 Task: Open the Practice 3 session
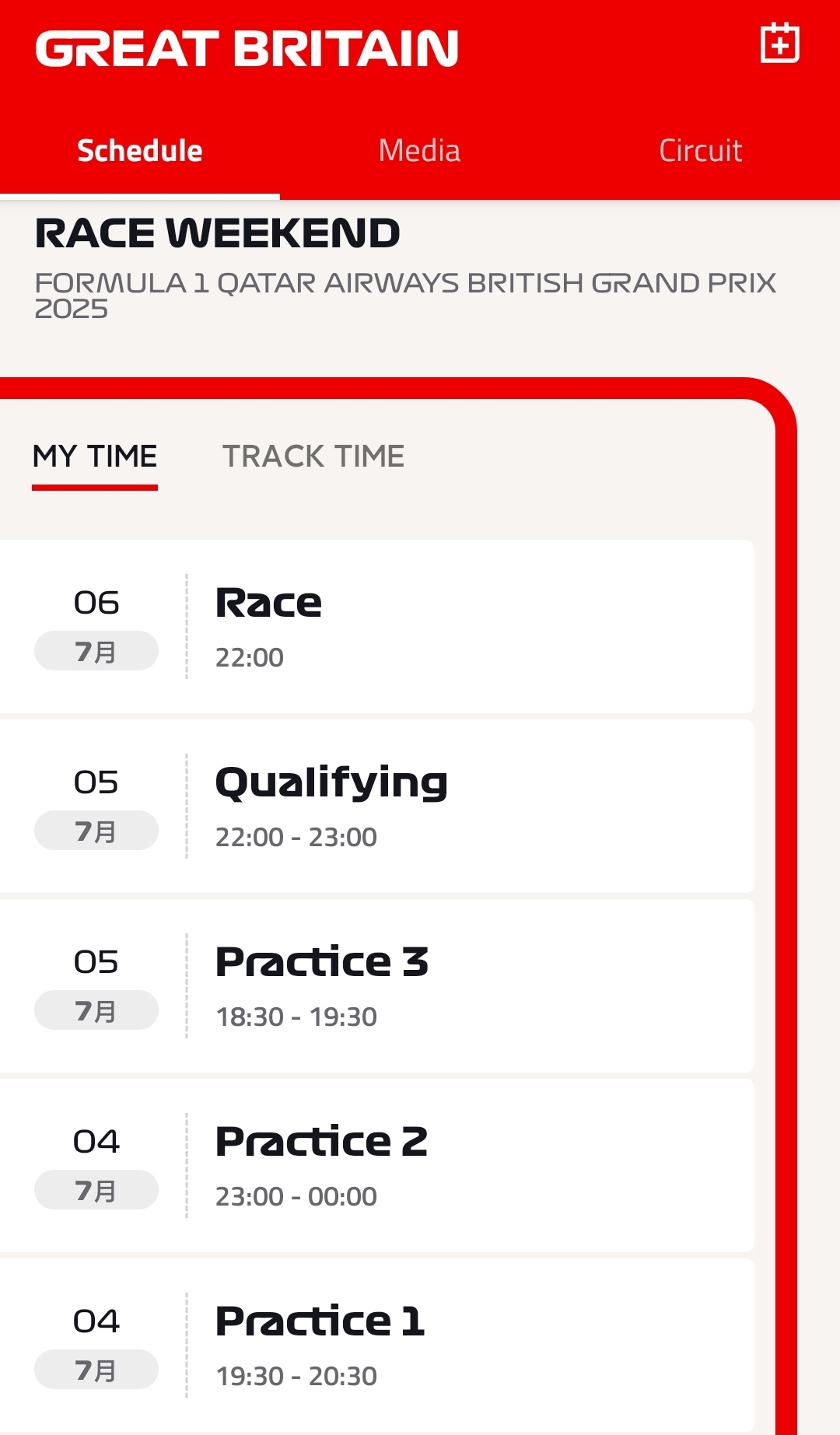(376, 985)
